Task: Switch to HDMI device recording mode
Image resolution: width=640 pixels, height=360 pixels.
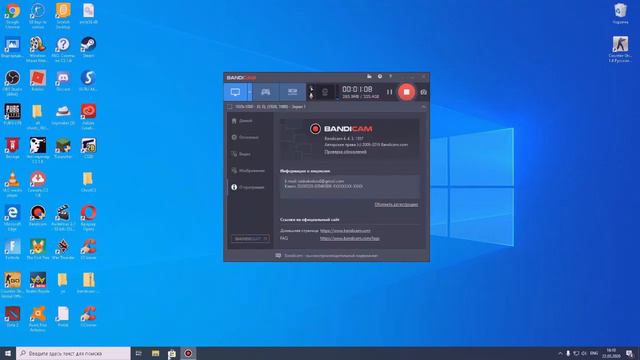Action: [x=293, y=92]
